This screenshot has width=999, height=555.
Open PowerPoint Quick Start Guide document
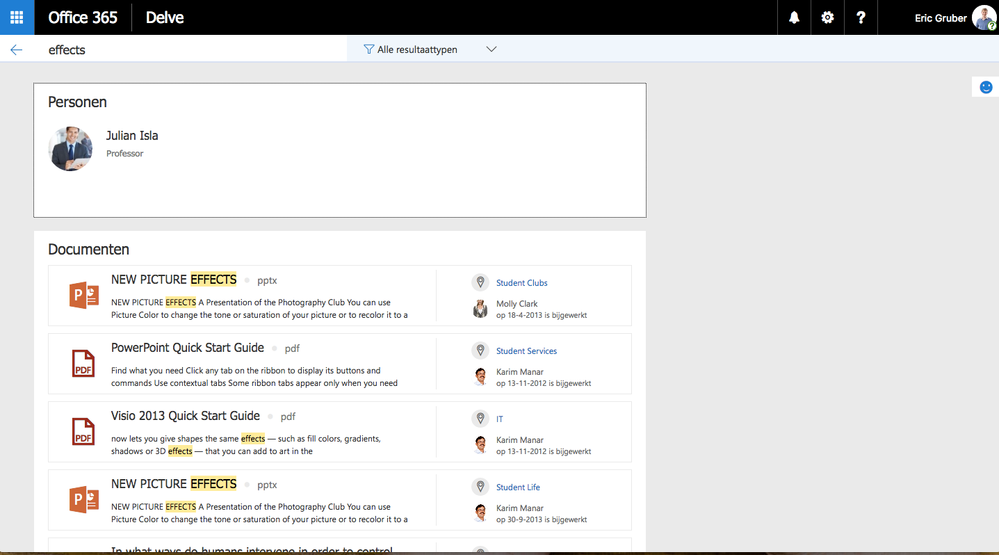[187, 347]
